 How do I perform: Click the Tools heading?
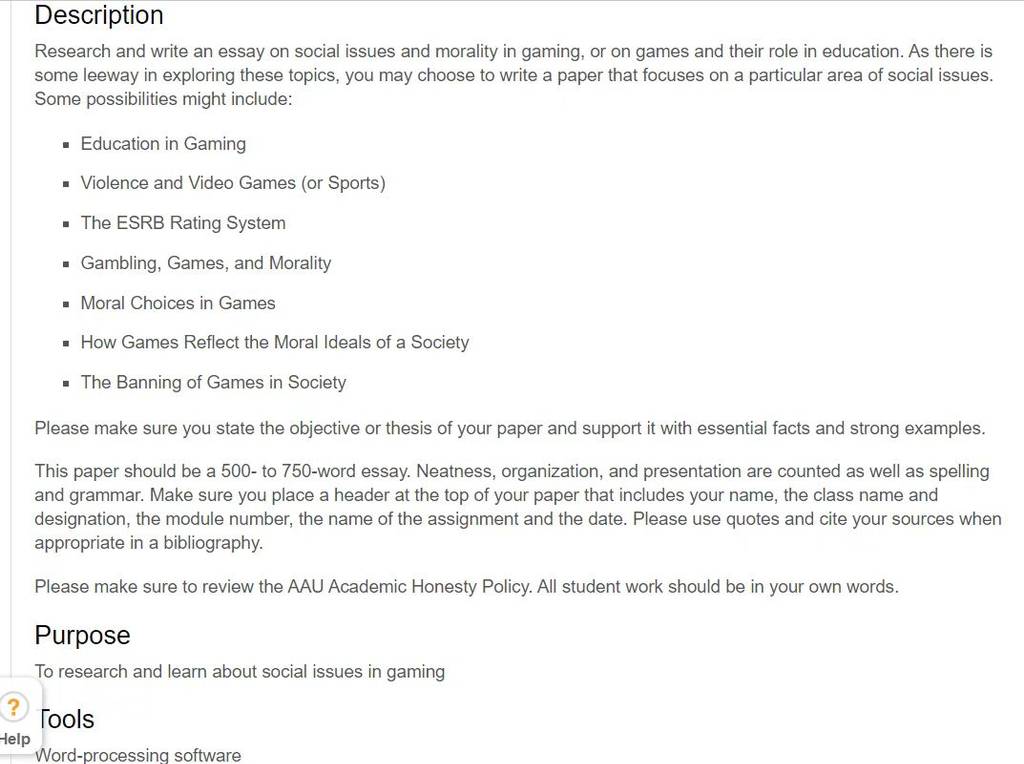pos(65,719)
